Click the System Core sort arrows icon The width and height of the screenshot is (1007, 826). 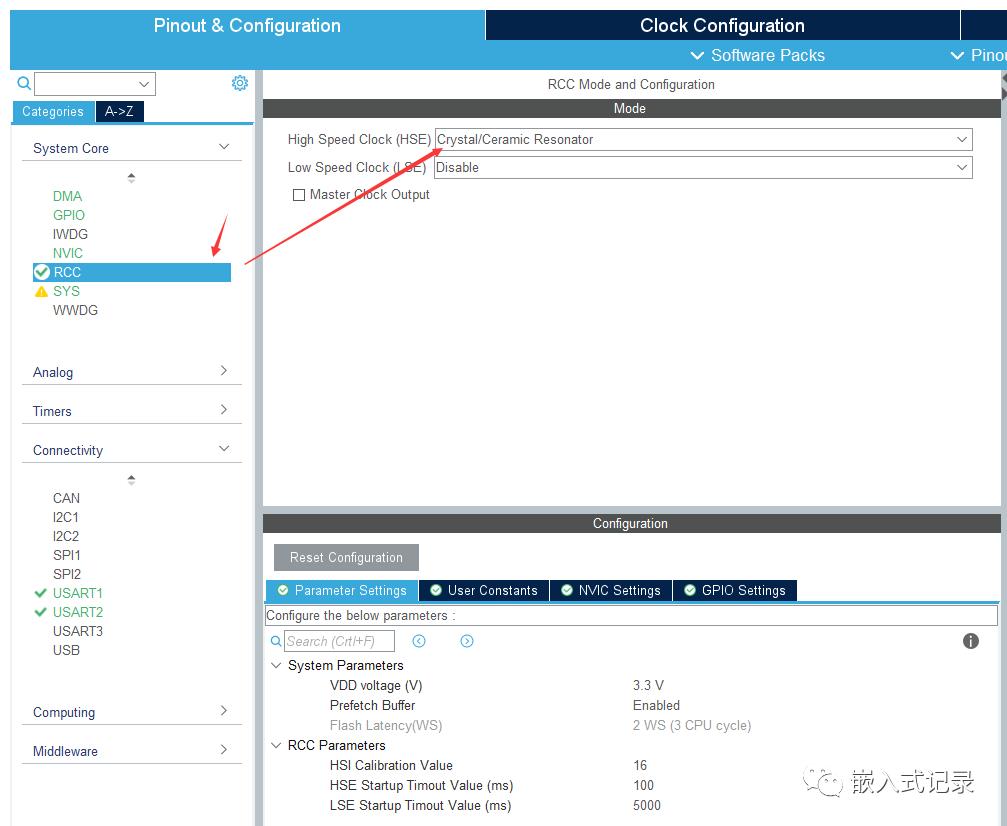pos(131,178)
